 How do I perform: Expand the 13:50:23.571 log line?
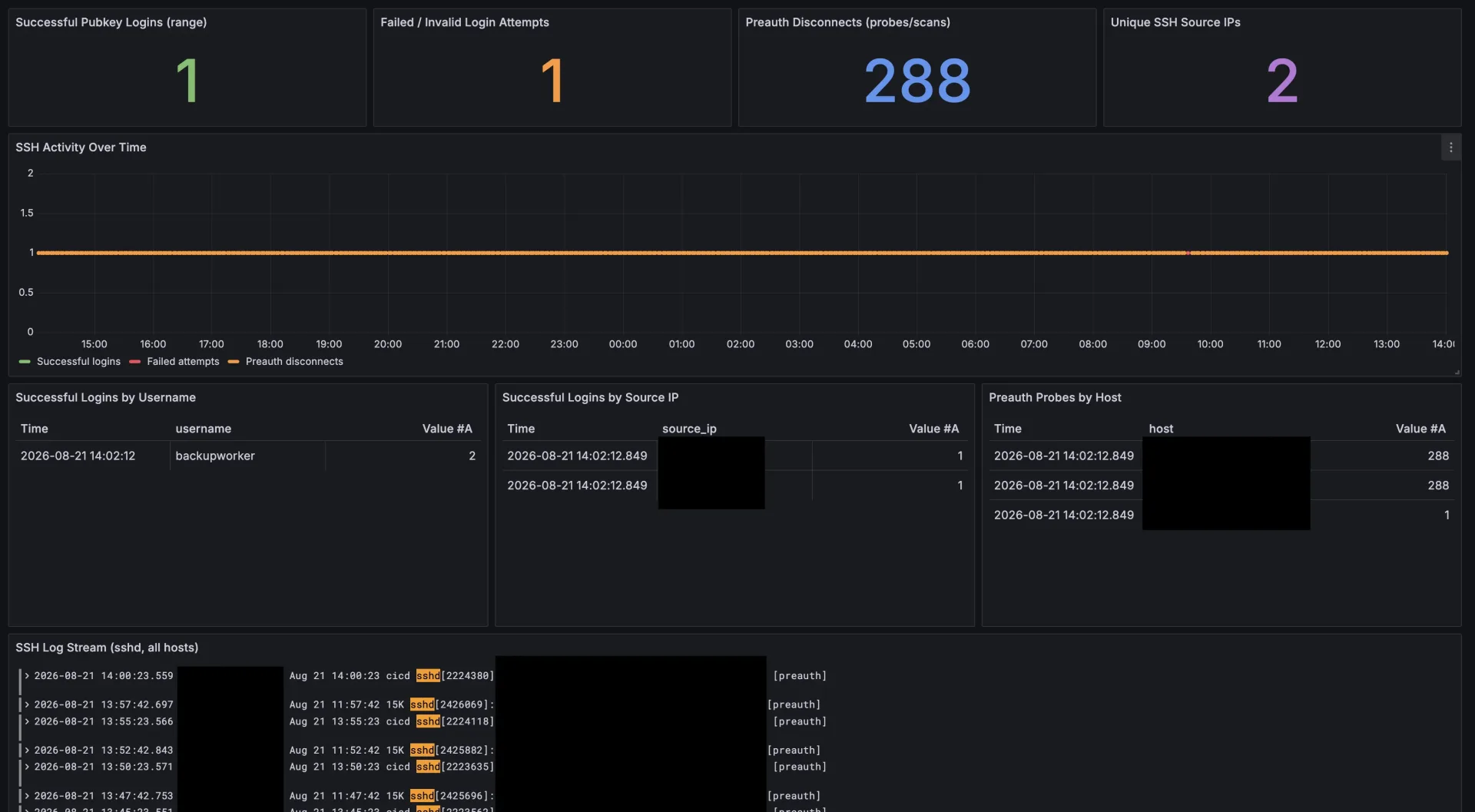pyautogui.click(x=27, y=767)
